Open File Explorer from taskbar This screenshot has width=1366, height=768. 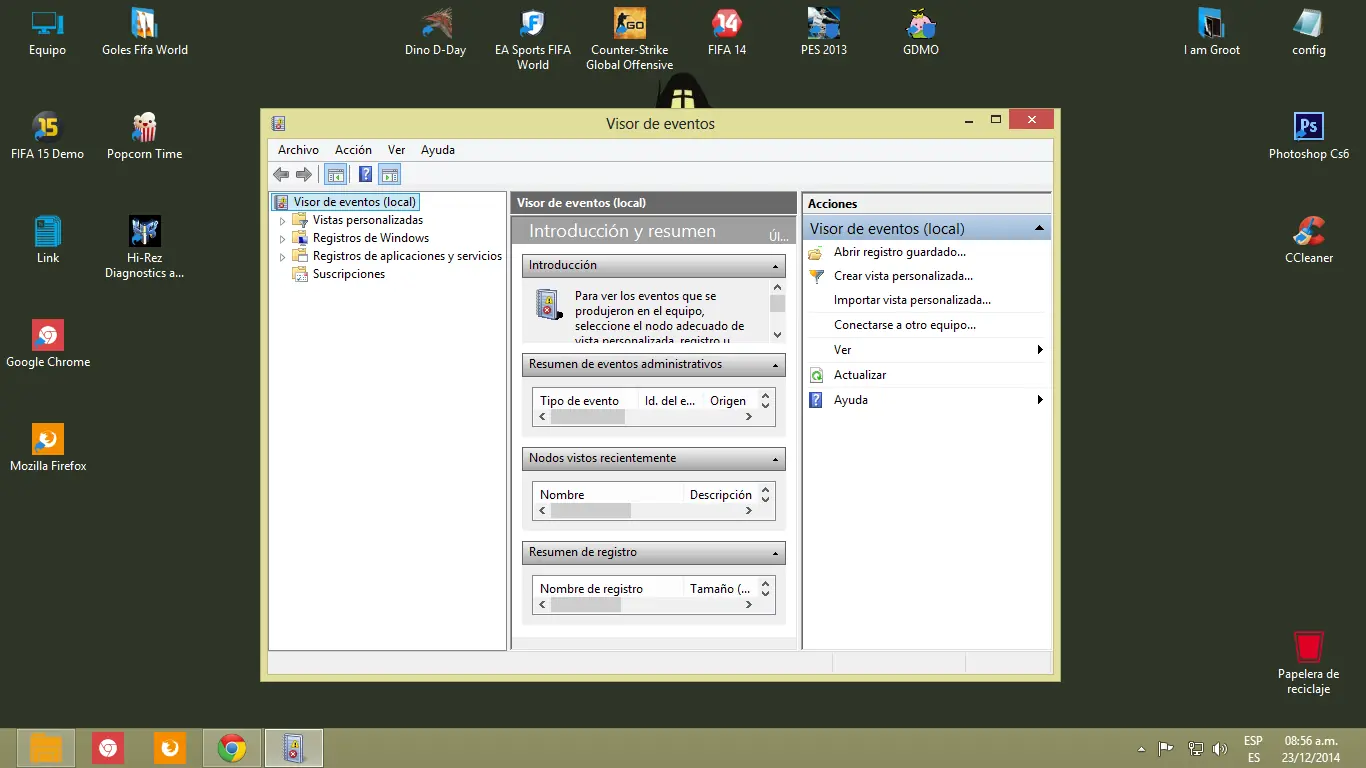[x=46, y=748]
